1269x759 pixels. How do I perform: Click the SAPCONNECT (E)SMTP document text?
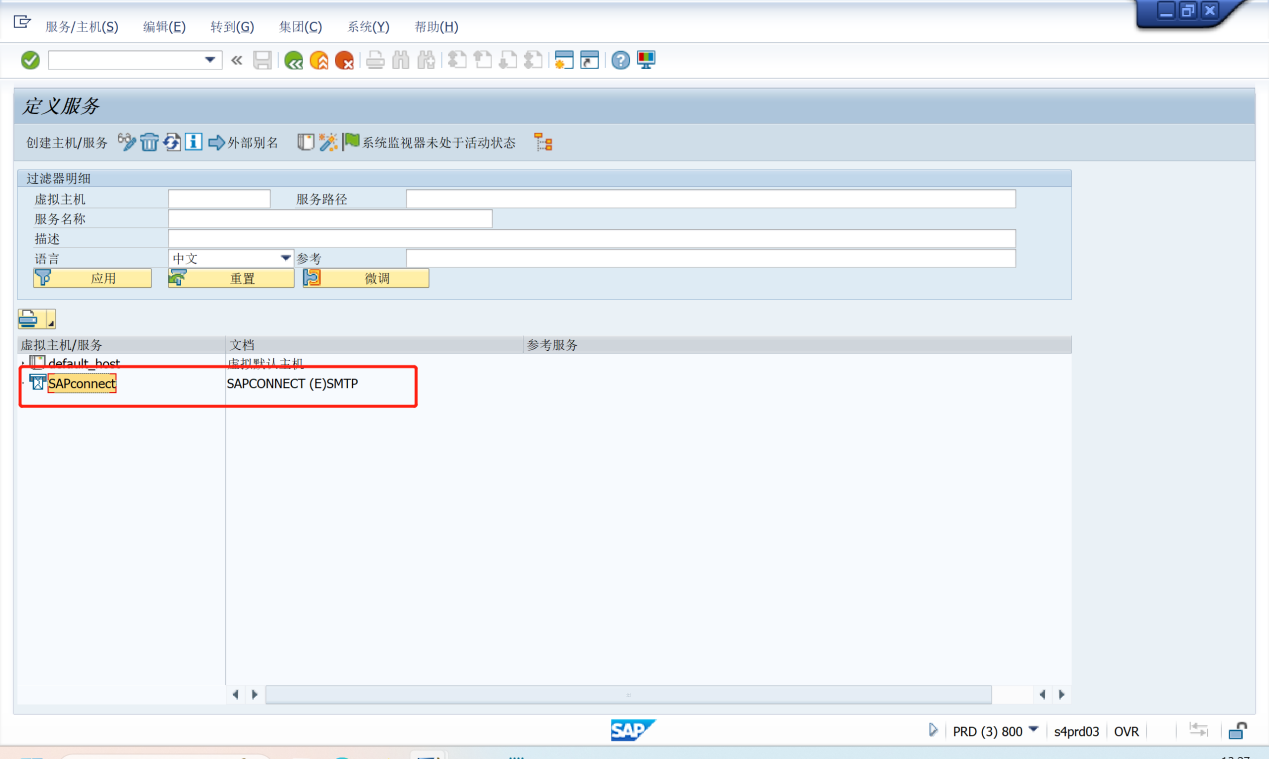tap(292, 384)
